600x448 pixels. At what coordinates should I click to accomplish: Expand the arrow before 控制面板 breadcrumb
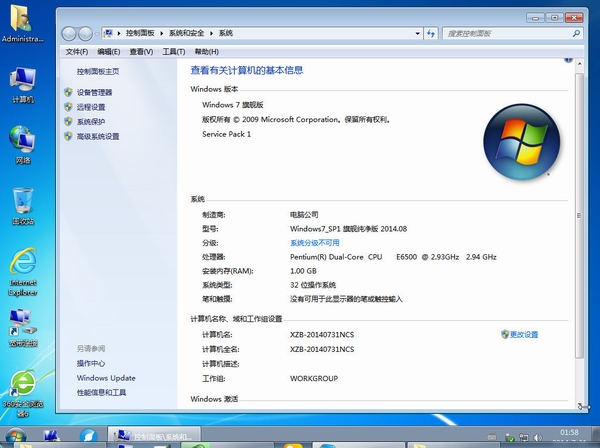pos(119,33)
